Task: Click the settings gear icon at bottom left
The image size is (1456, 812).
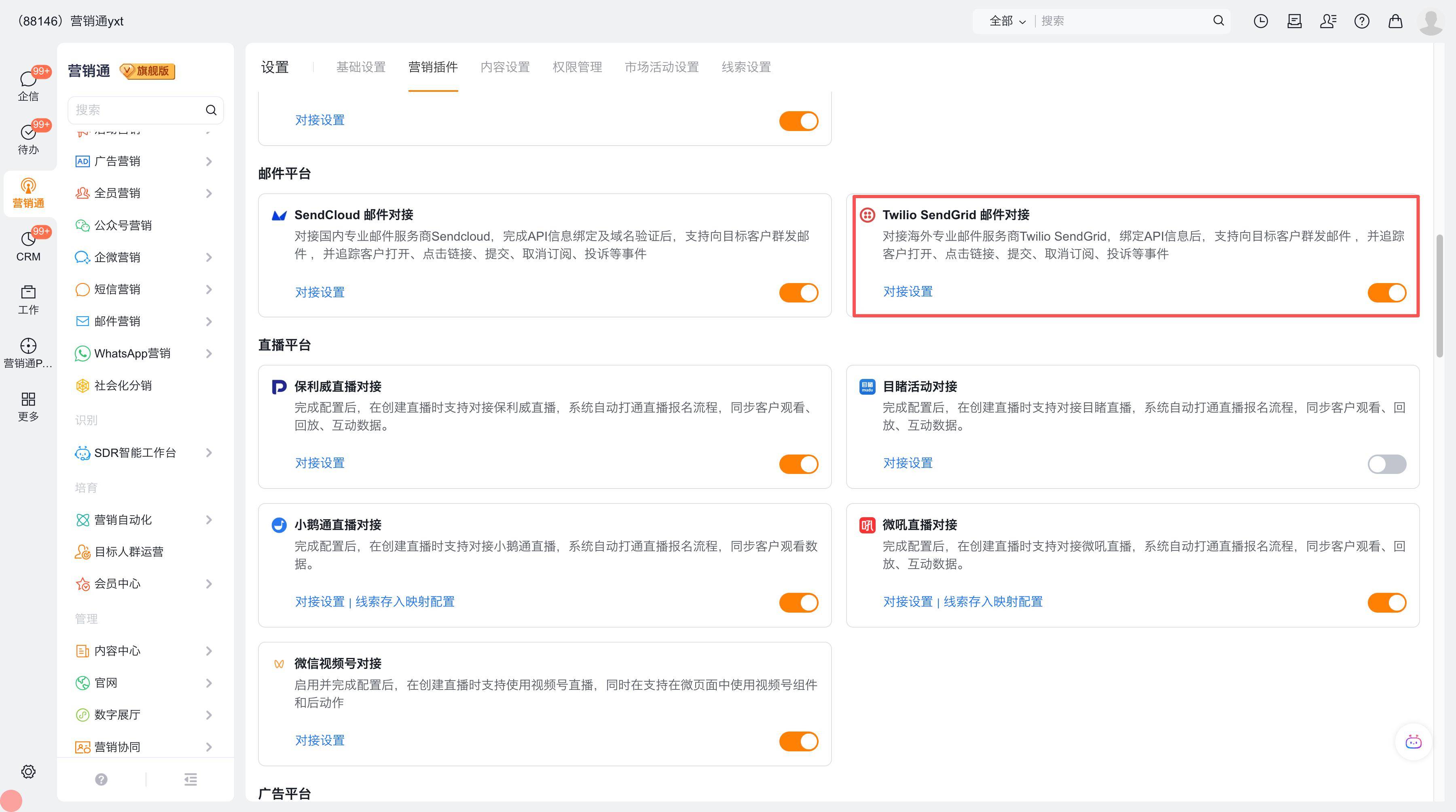Action: [x=28, y=771]
